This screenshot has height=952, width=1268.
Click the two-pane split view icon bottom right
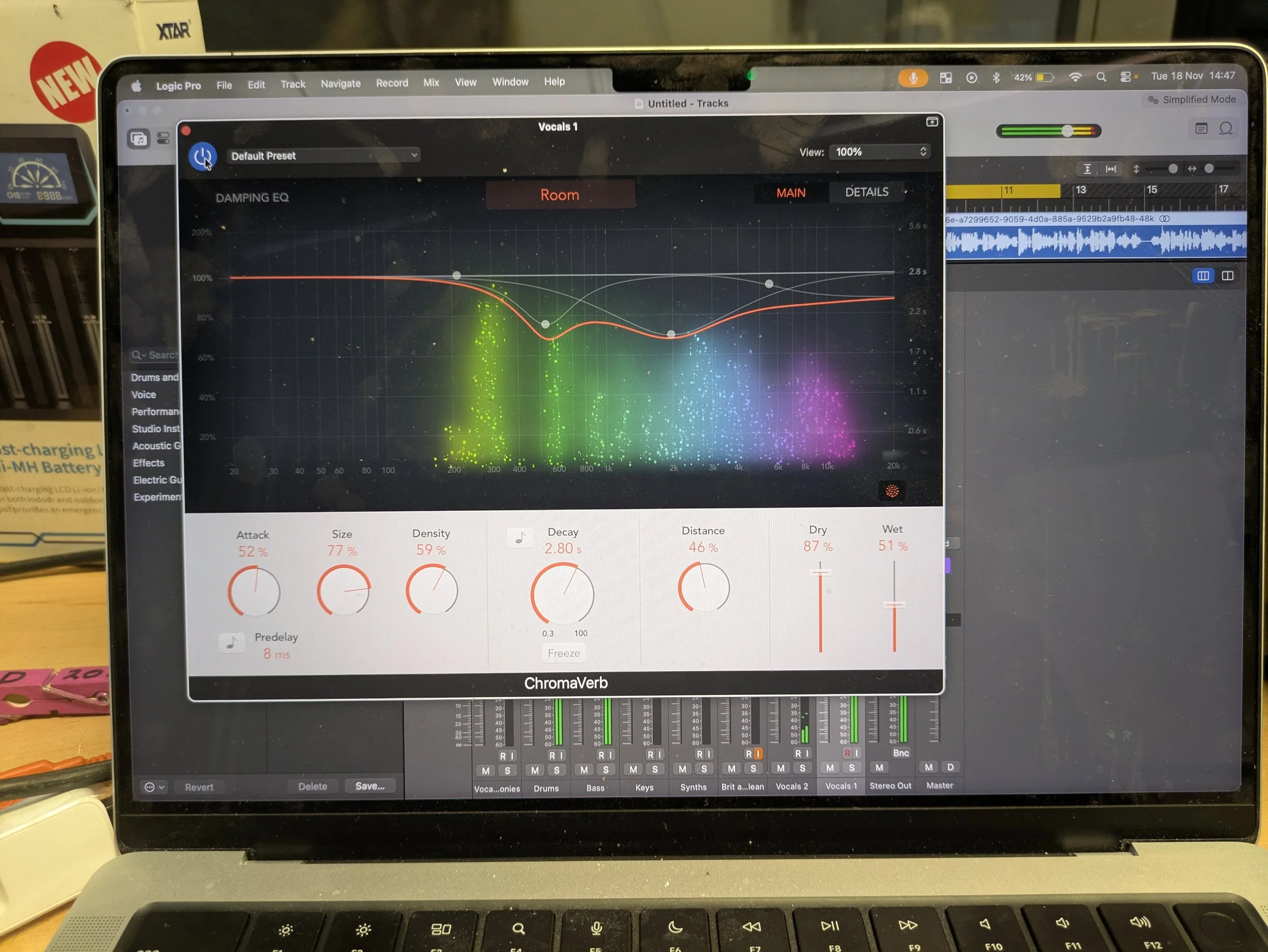click(x=1229, y=276)
